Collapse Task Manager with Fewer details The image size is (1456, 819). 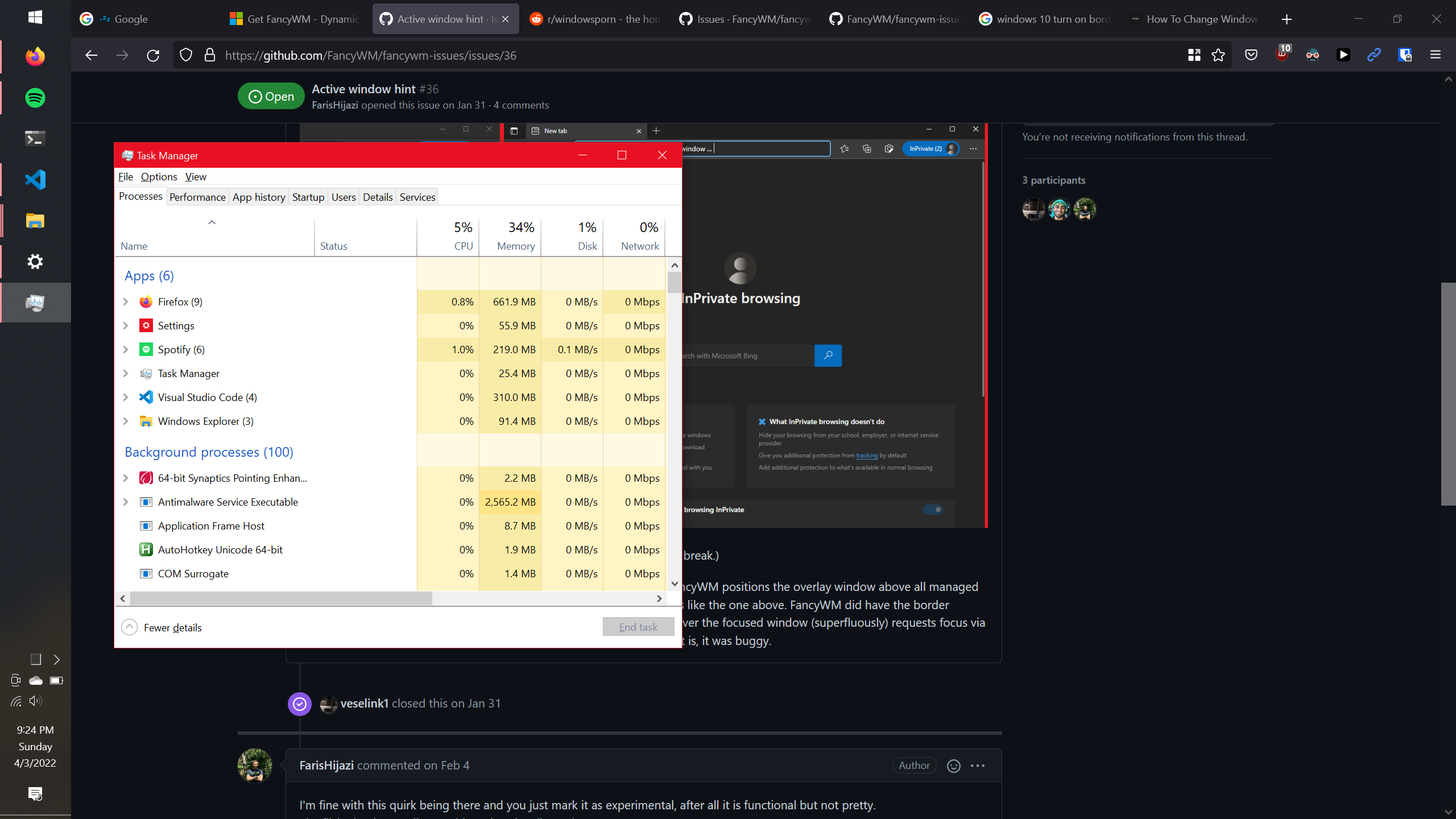161,627
